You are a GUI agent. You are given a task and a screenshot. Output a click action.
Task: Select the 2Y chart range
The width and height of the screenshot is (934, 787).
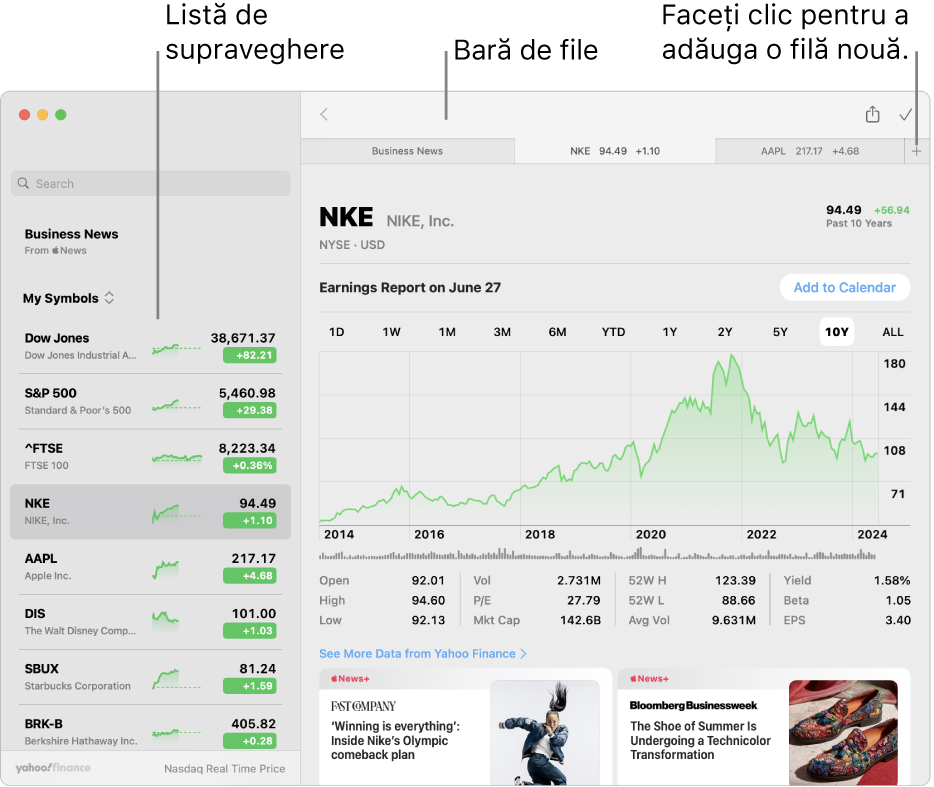coord(725,332)
